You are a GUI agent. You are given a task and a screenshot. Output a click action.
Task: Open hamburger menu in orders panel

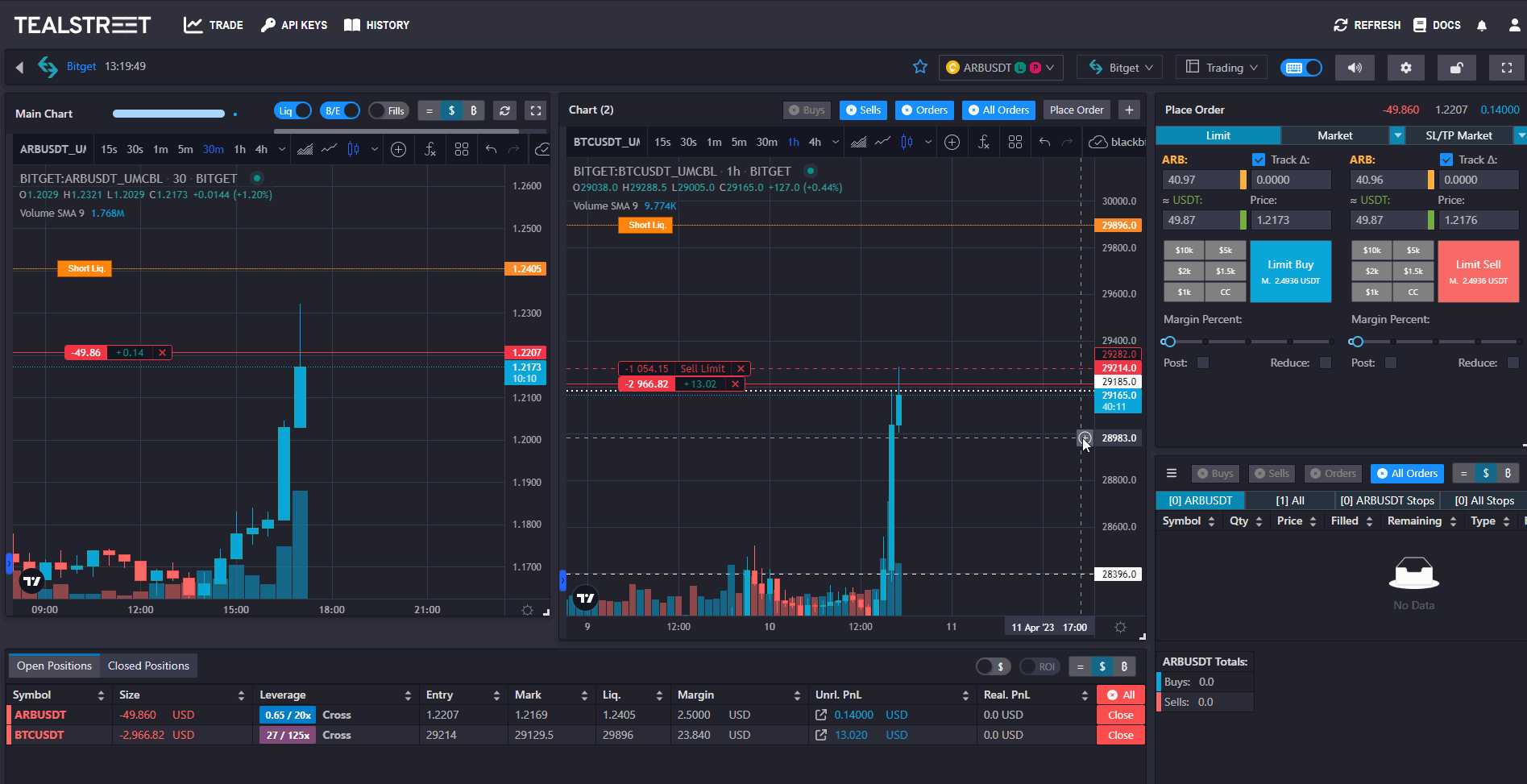click(x=1172, y=473)
